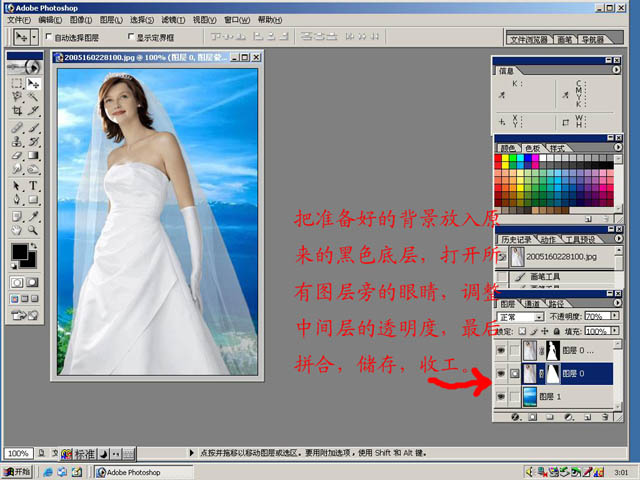Select the Rectangle shape tool
This screenshot has height=480, width=640.
(33, 200)
